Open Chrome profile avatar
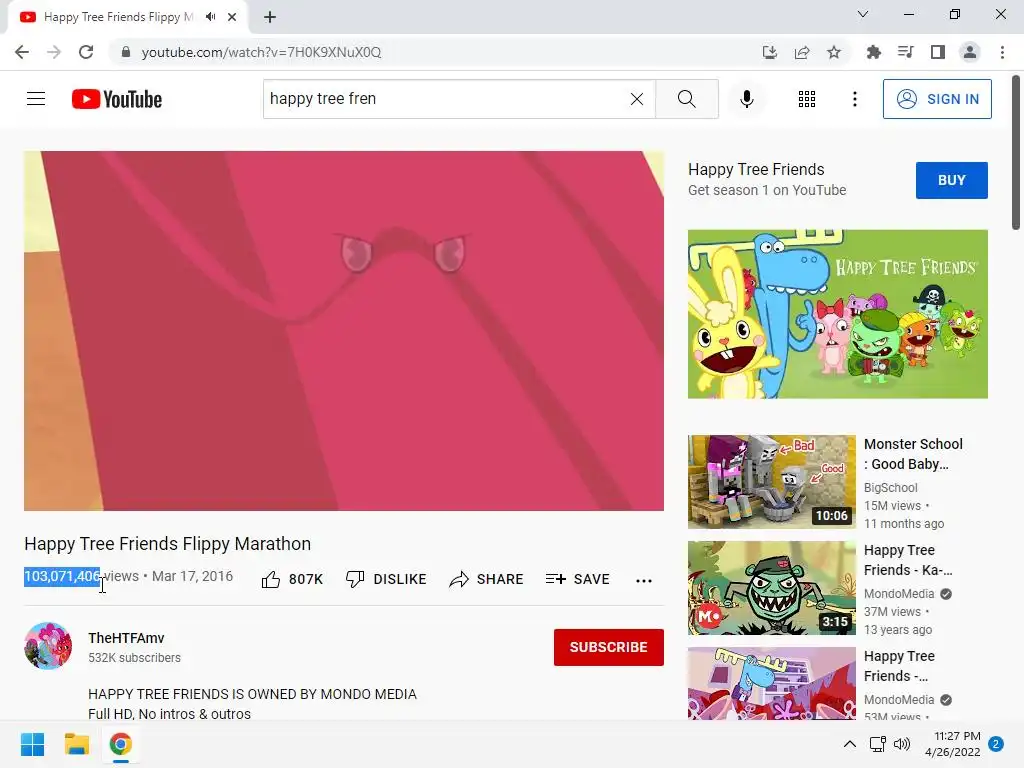1024x768 pixels. click(970, 52)
